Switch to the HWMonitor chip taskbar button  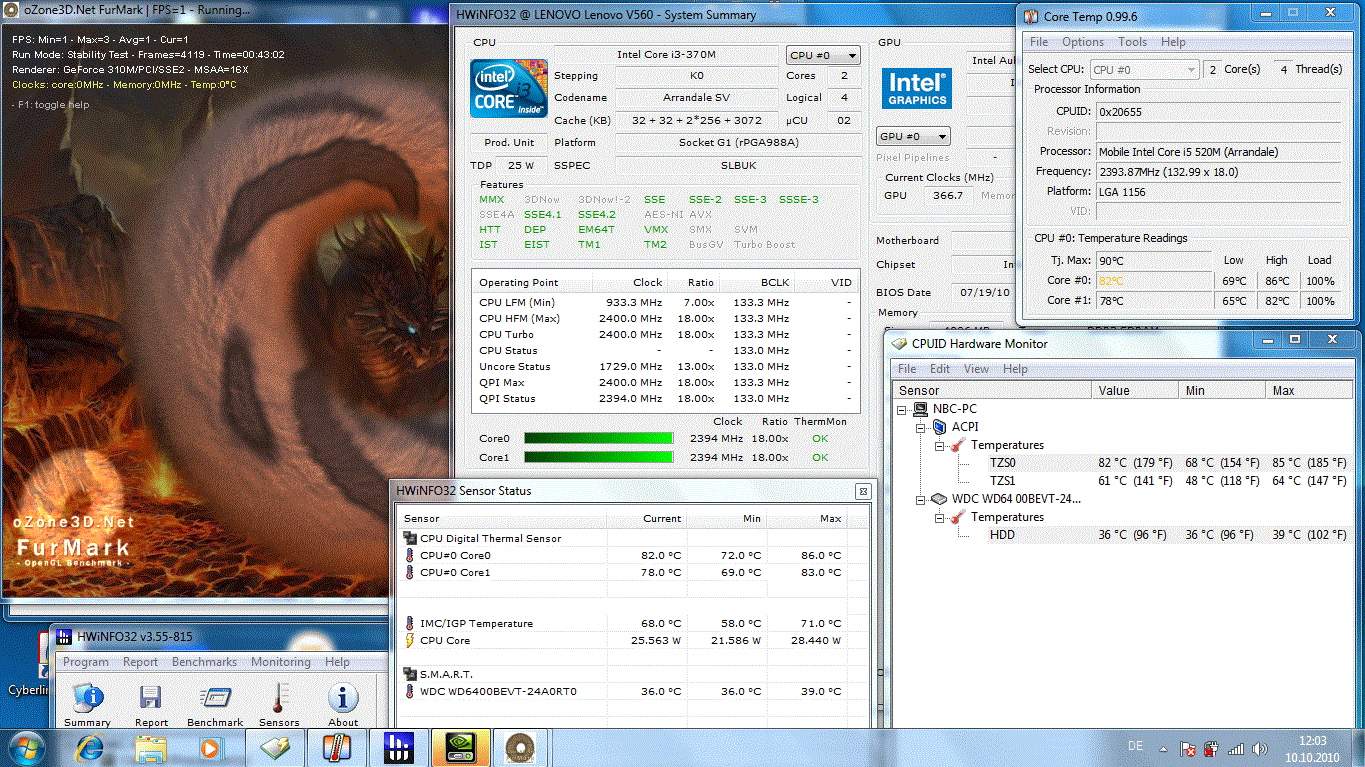point(275,747)
